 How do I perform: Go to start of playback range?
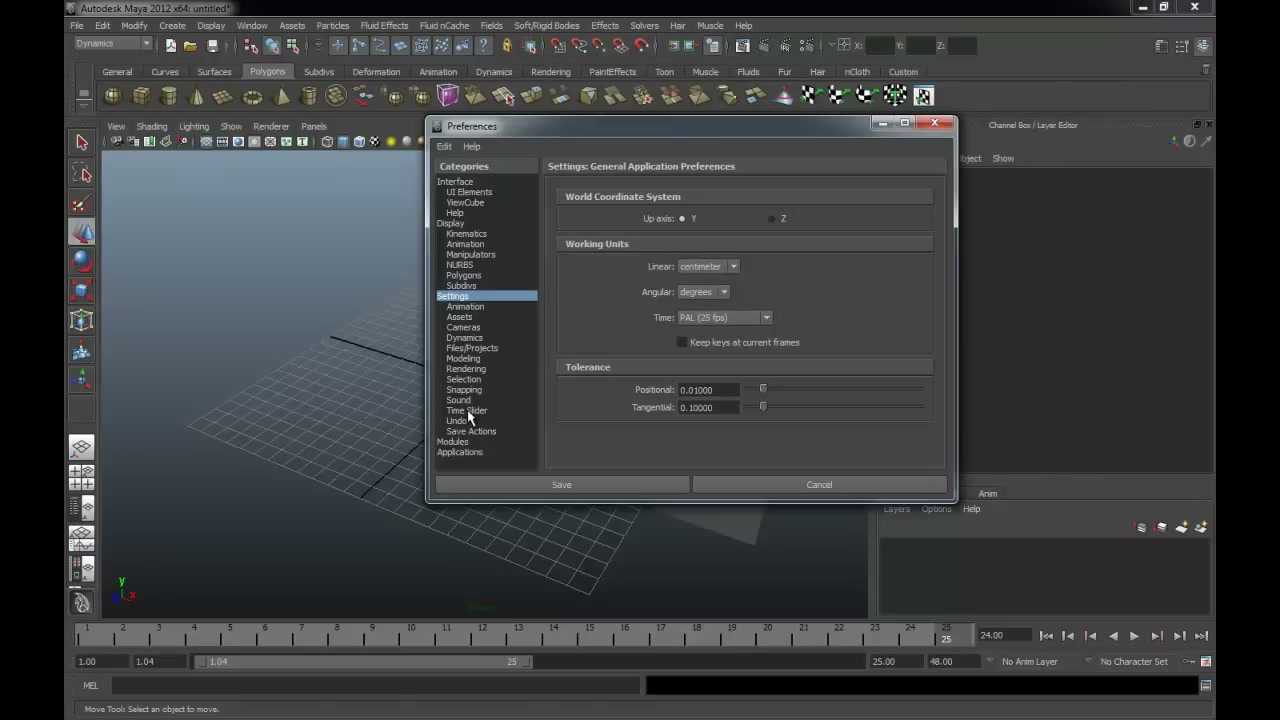coord(1046,636)
